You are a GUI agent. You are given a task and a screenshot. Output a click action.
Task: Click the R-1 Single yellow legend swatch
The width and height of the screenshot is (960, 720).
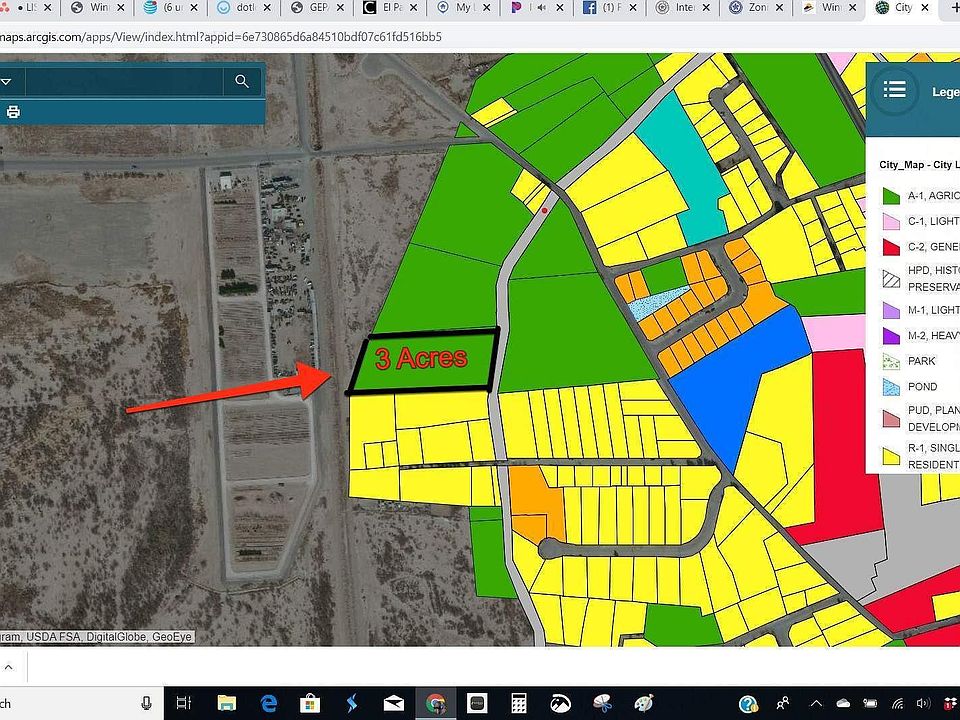pyautogui.click(x=889, y=457)
